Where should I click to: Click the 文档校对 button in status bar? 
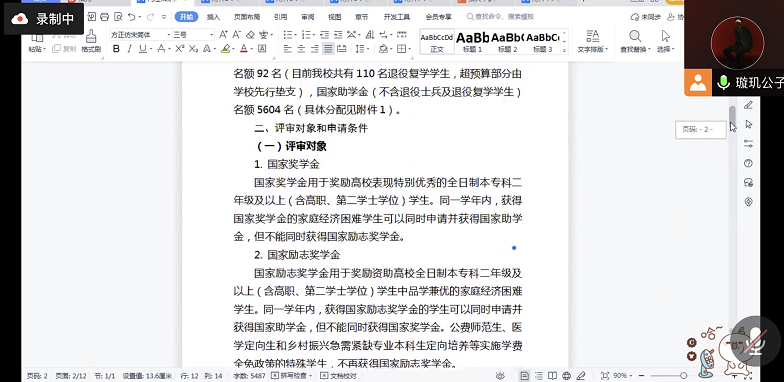338,376
